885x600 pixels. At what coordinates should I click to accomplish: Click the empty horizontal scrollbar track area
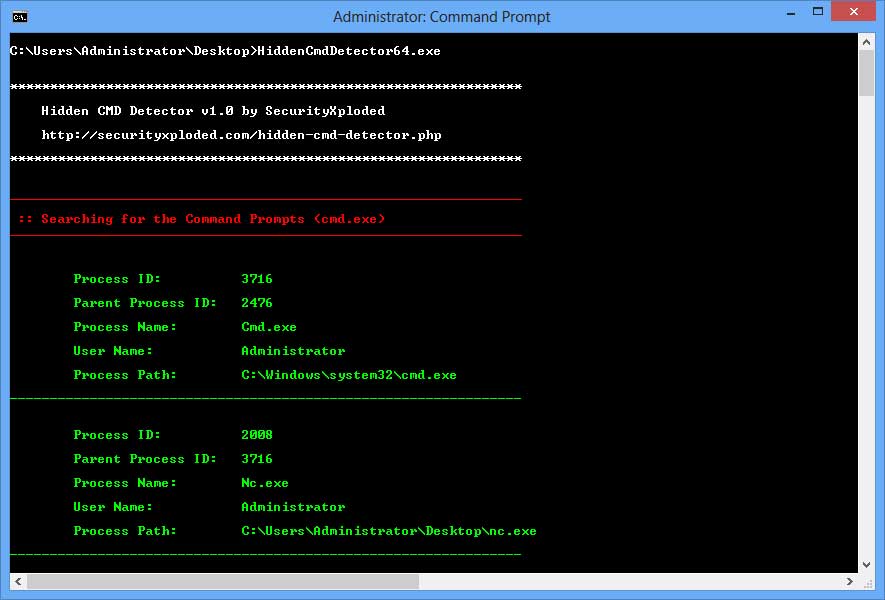[630, 581]
